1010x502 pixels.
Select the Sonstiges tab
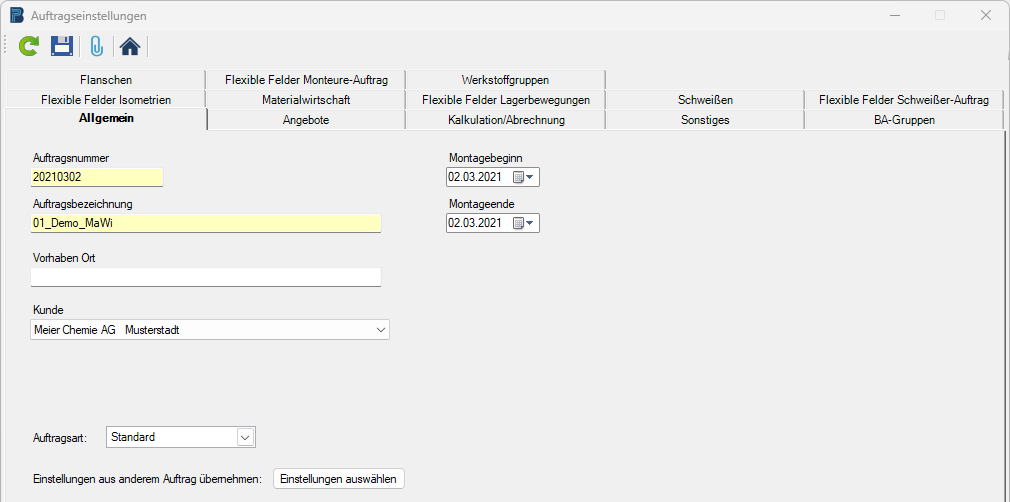click(x=705, y=120)
